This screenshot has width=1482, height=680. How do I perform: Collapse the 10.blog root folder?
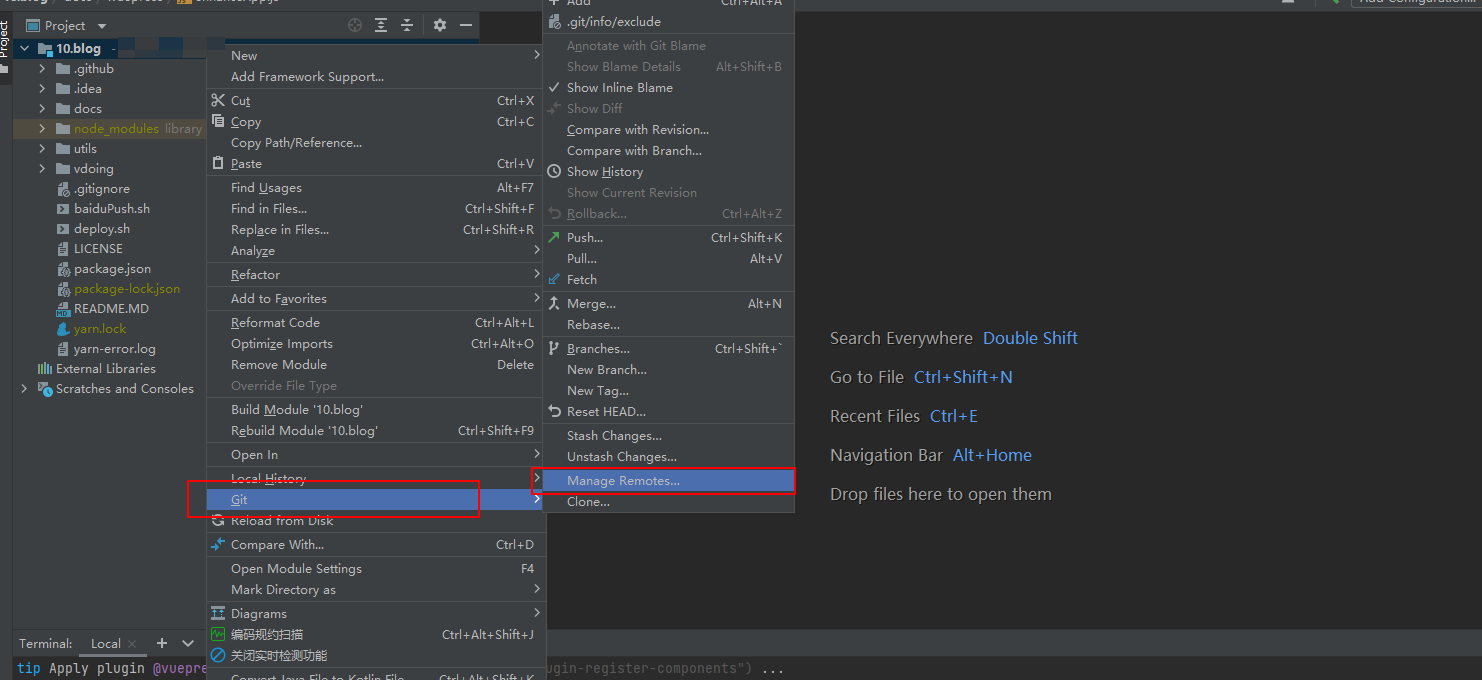[25, 48]
